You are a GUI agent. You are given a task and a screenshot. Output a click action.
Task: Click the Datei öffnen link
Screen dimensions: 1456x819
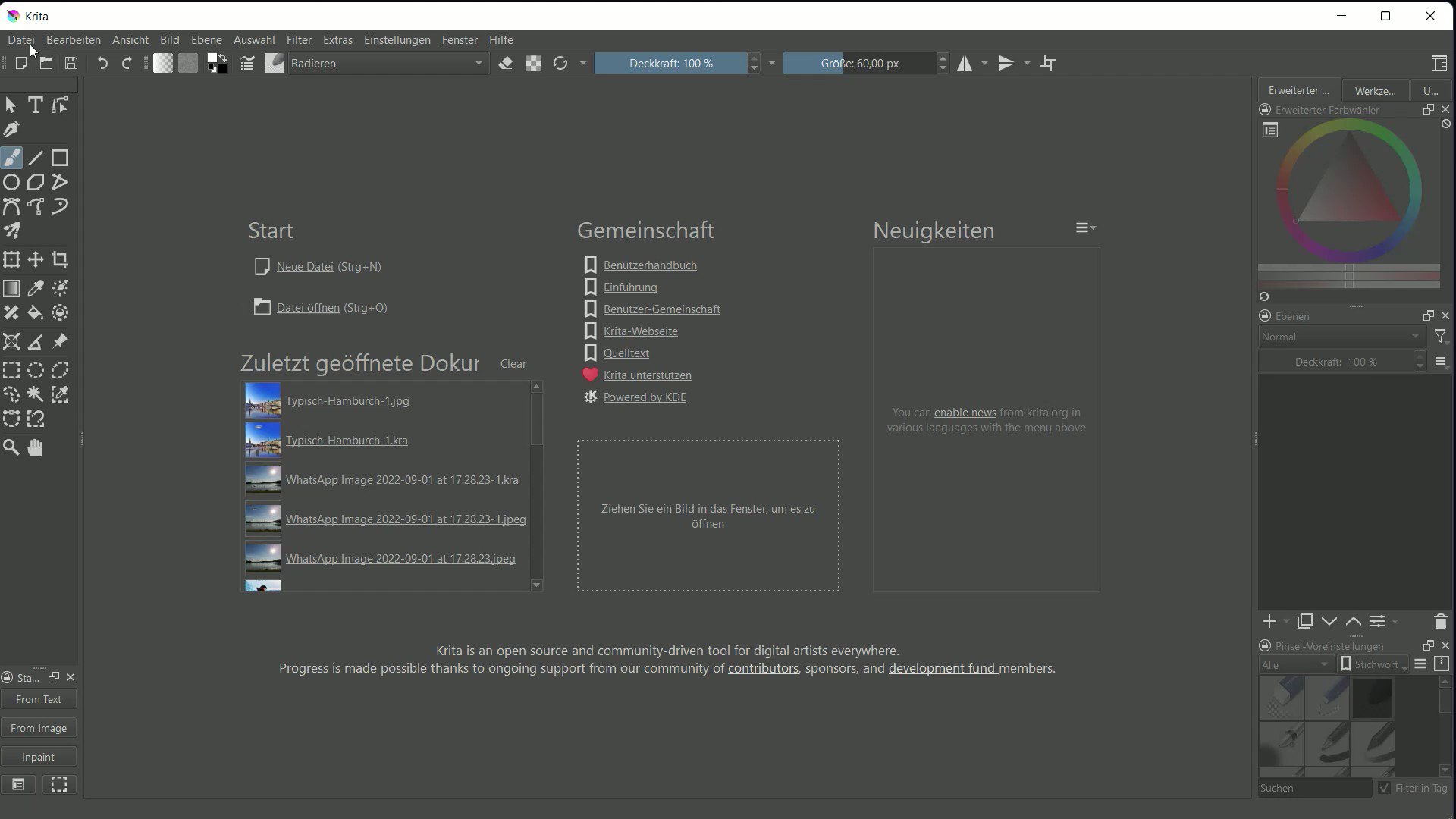click(308, 308)
